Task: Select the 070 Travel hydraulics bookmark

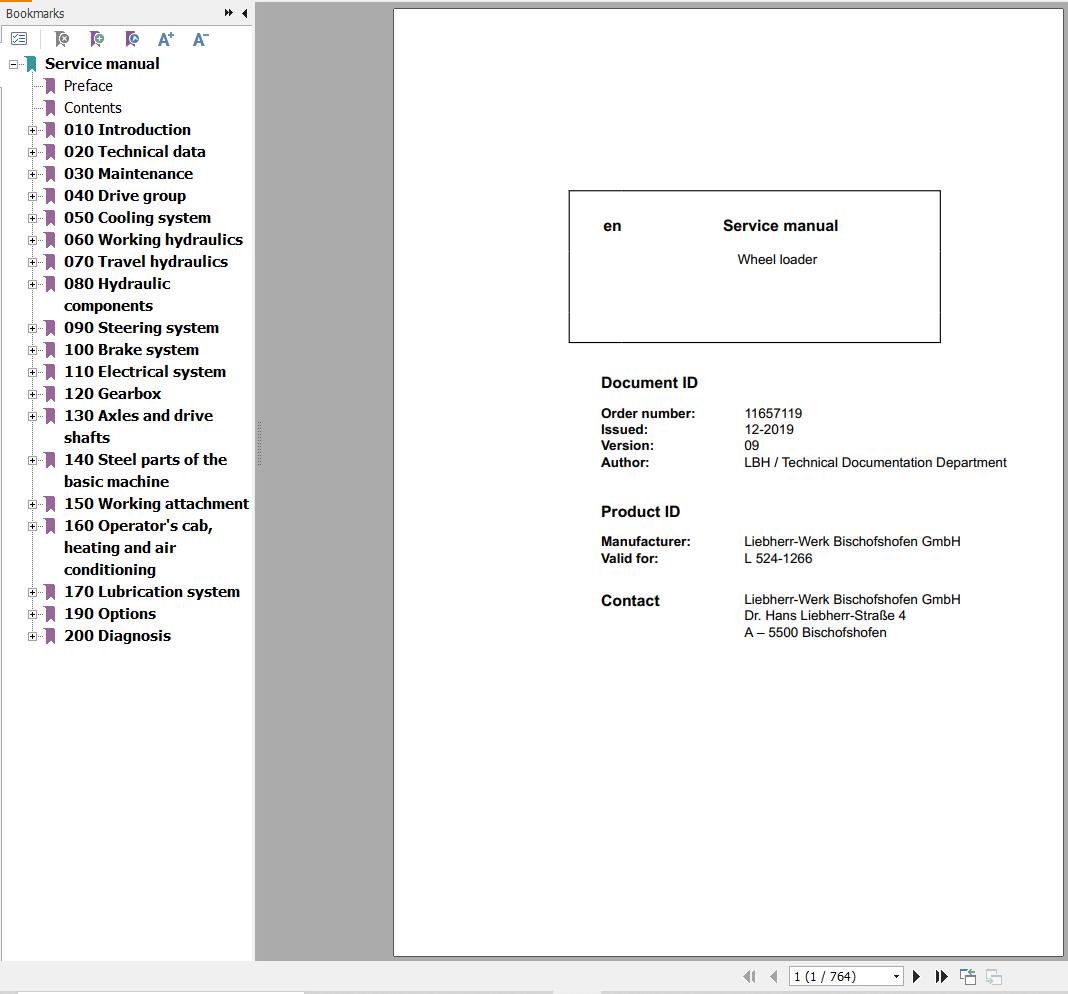Action: (x=146, y=262)
